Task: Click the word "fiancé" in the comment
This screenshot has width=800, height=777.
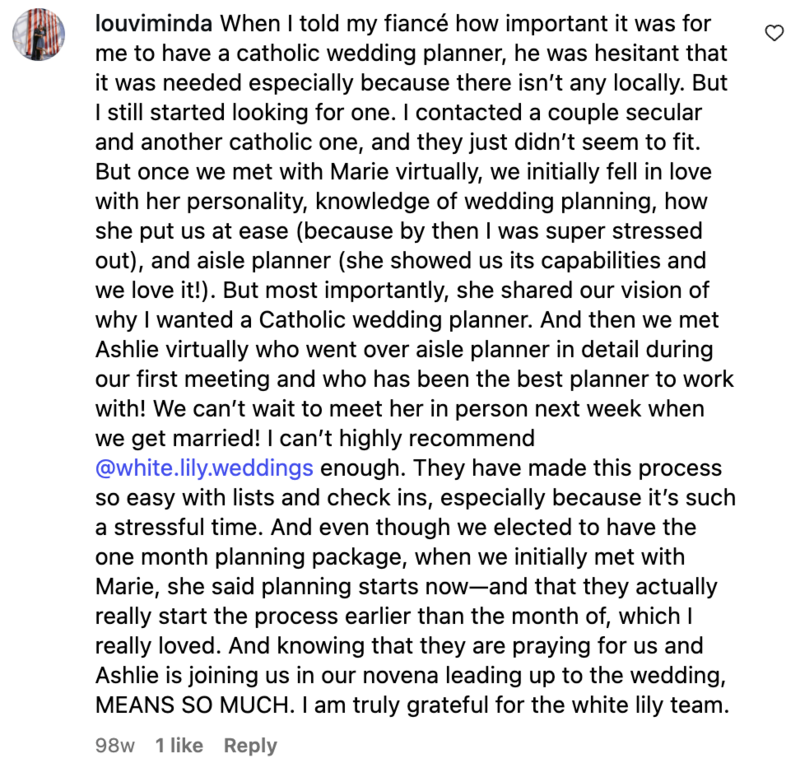Action: pos(419,22)
